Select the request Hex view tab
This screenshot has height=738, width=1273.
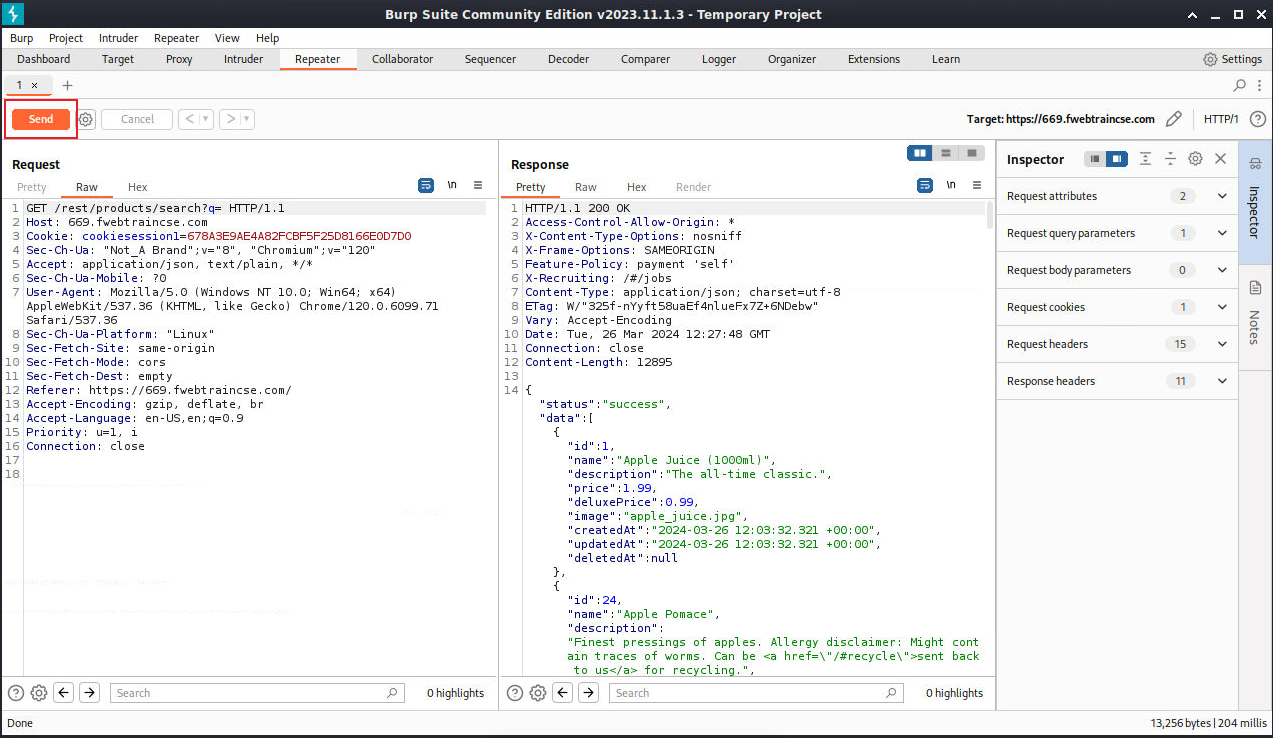[137, 187]
